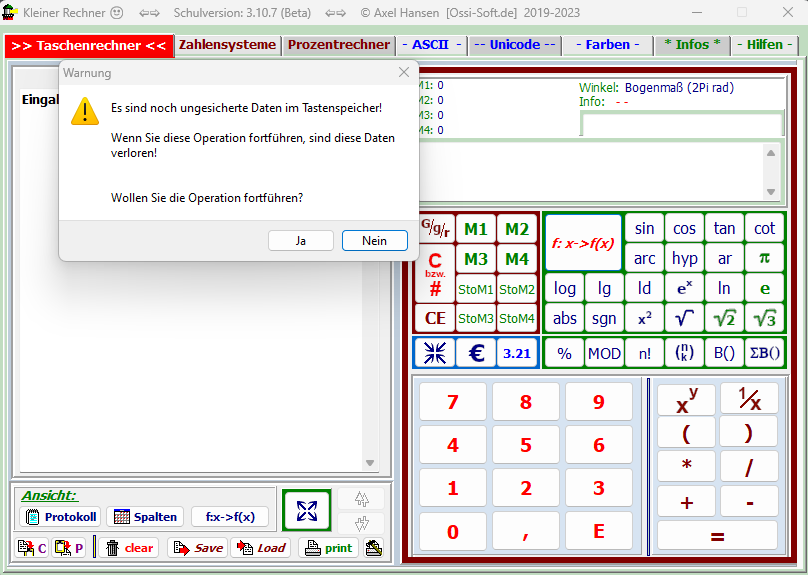The image size is (808, 575).
Task: Click the blue expand-arrows icon
Action: [306, 510]
